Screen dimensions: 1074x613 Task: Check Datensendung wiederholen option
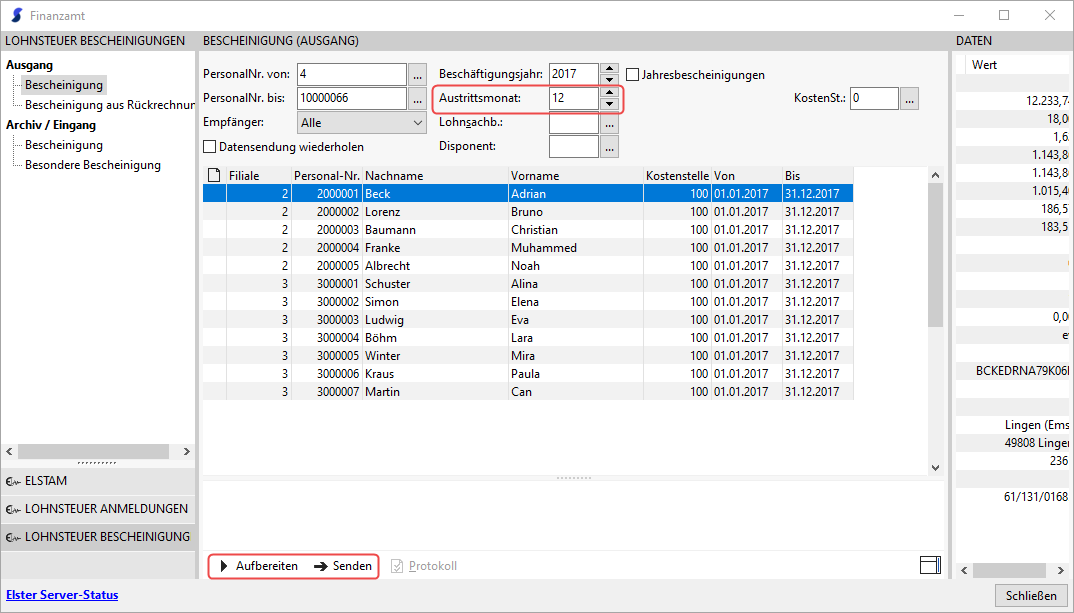(210, 147)
